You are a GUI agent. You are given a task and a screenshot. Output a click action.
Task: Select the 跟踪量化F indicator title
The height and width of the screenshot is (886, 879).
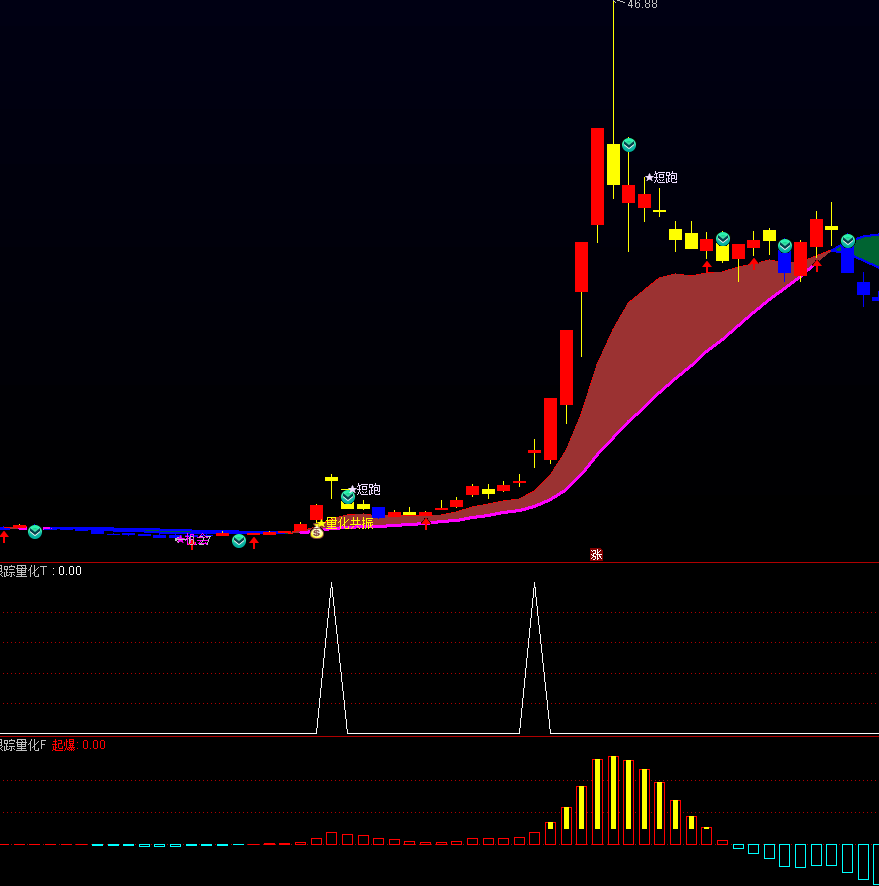(22, 745)
